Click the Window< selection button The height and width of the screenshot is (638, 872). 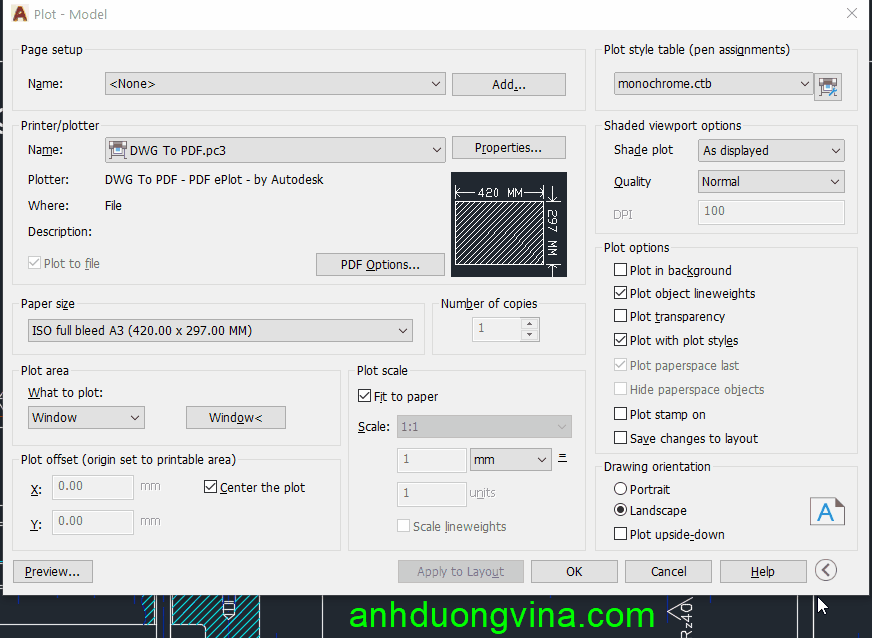click(235, 417)
